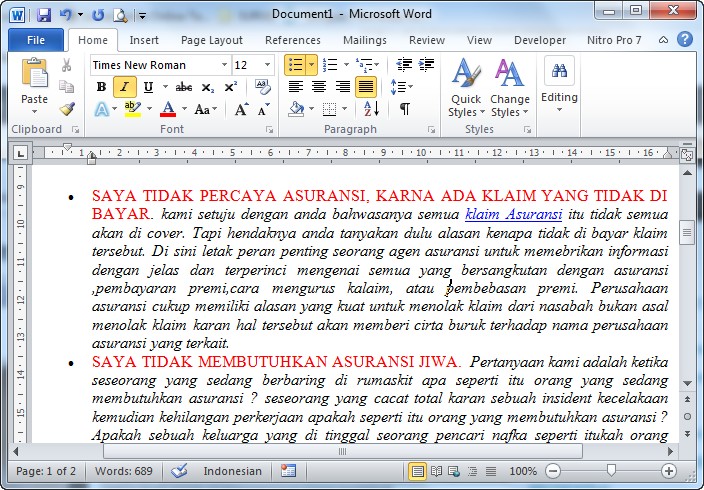Grow font size

(x=242, y=109)
